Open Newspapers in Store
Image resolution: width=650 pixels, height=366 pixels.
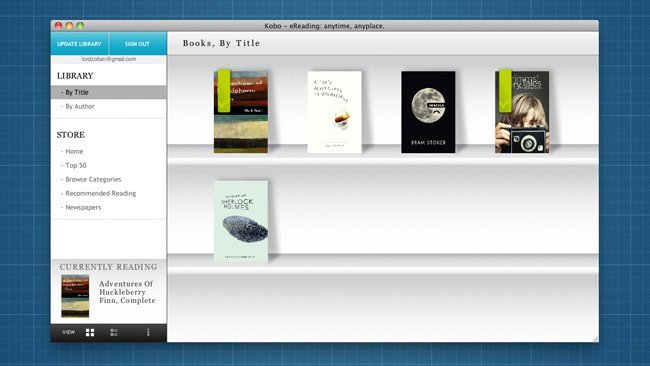pos(83,207)
